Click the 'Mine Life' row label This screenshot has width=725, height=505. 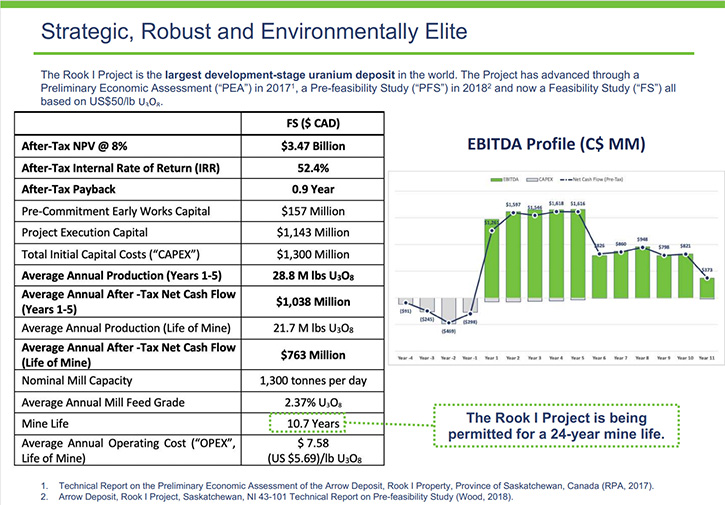pyautogui.click(x=45, y=424)
